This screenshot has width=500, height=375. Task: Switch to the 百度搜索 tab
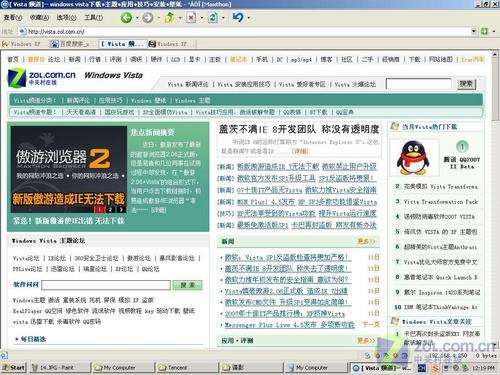click(70, 44)
